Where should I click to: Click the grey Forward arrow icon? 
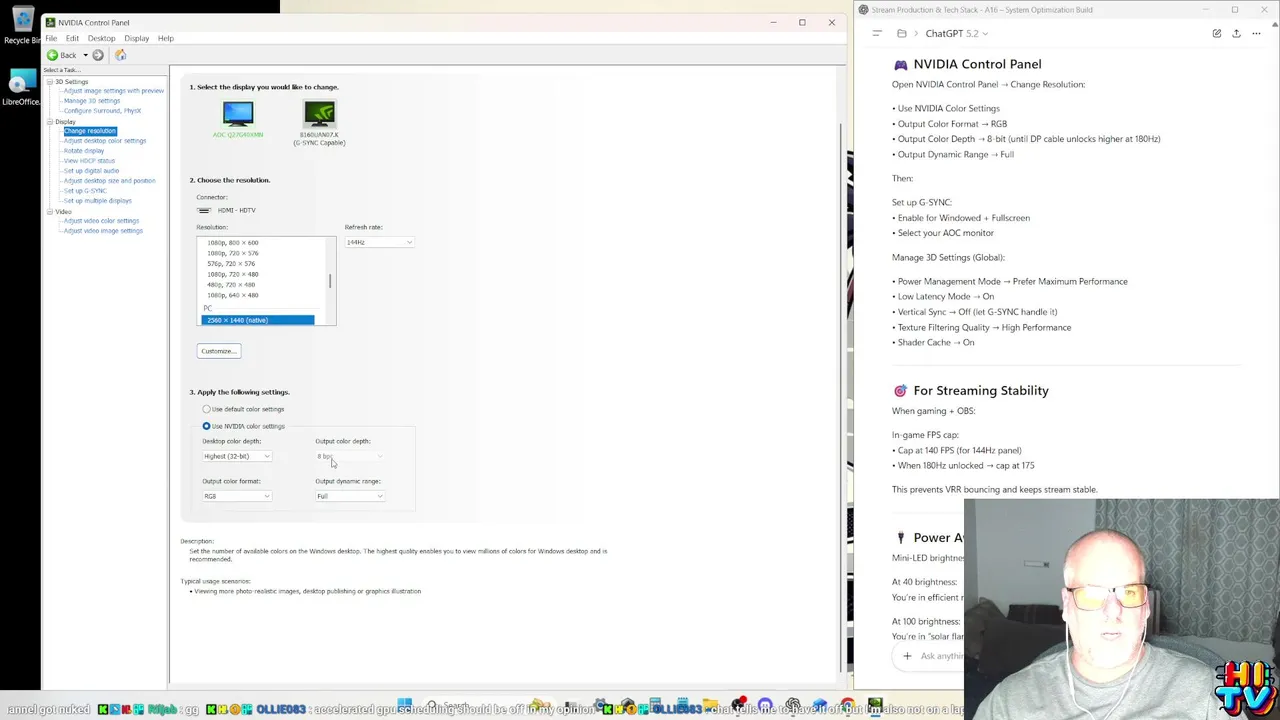click(x=99, y=55)
